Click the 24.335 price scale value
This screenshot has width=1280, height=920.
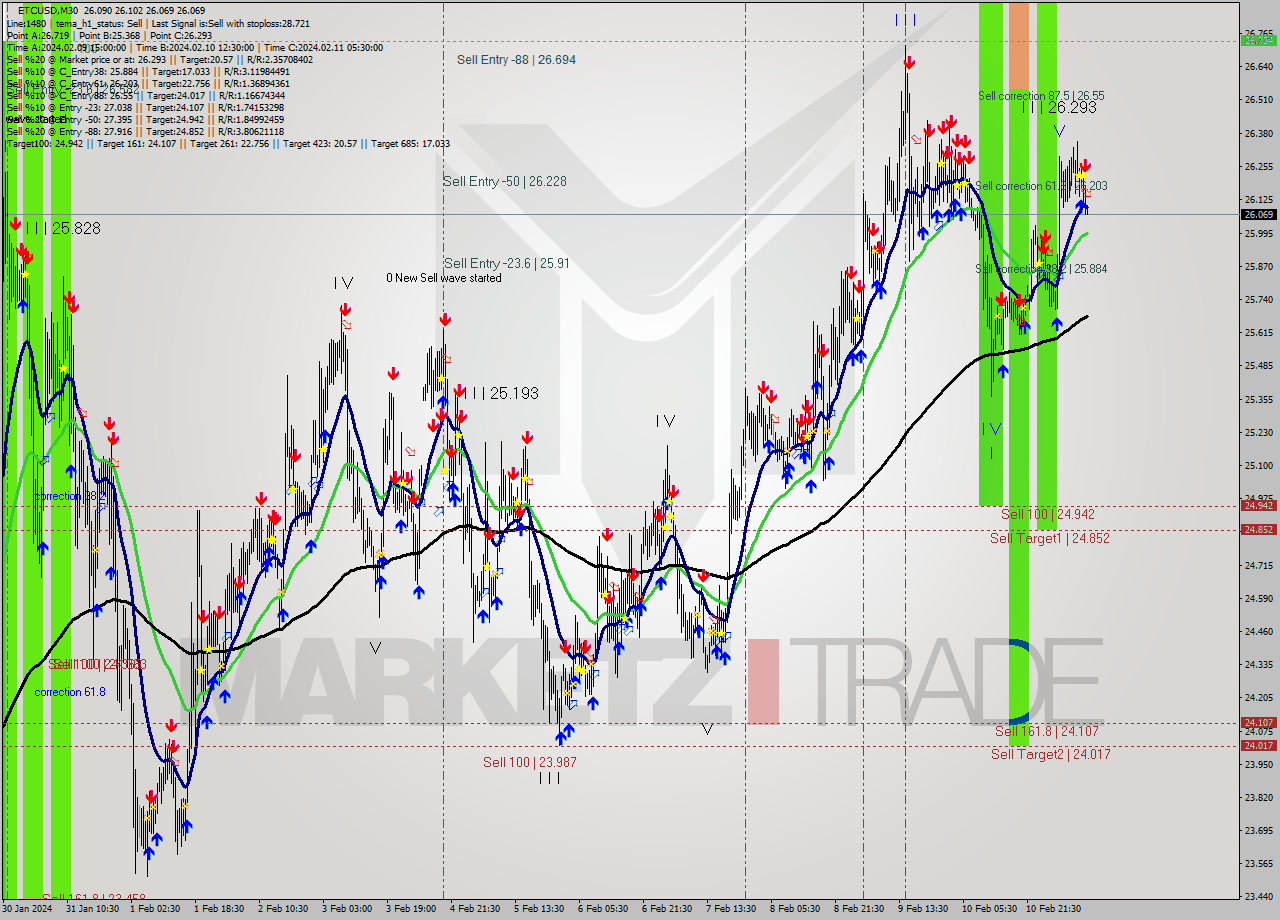[x=1258, y=664]
